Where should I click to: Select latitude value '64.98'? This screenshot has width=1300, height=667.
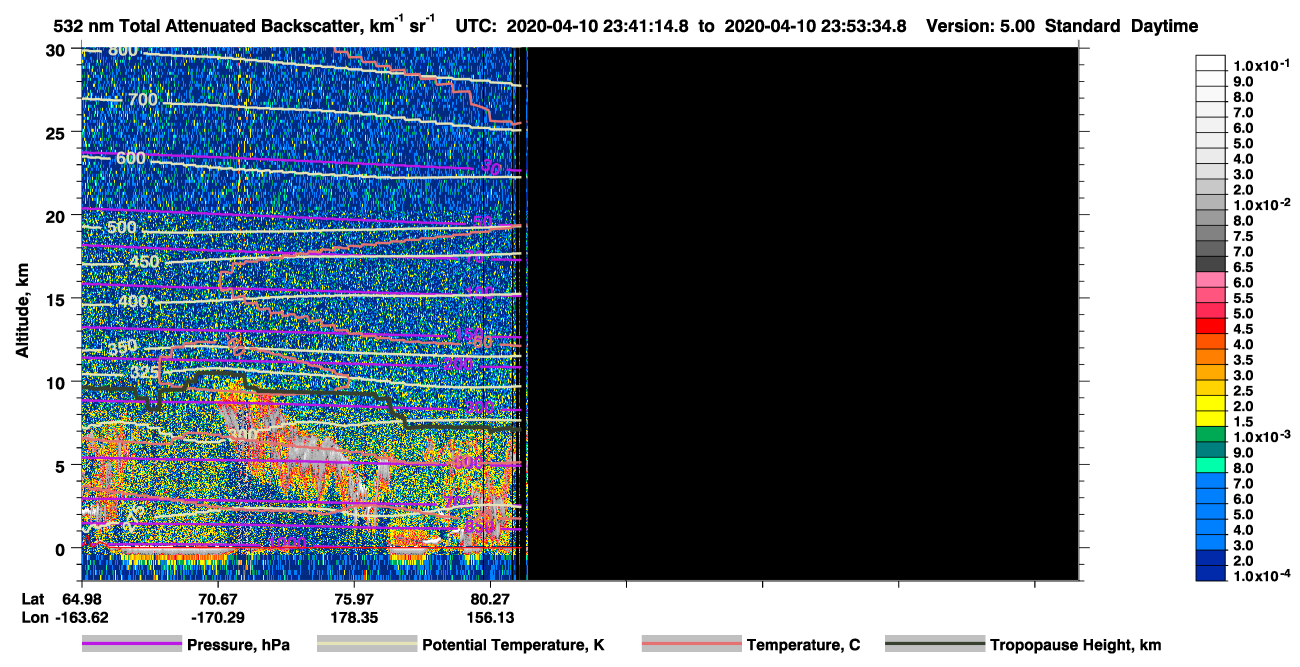tap(82, 598)
